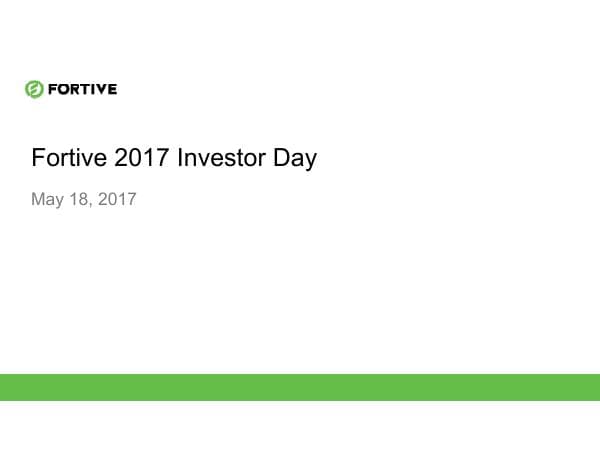Select the slide title Fortive 2017 Investor Day

click(x=174, y=158)
